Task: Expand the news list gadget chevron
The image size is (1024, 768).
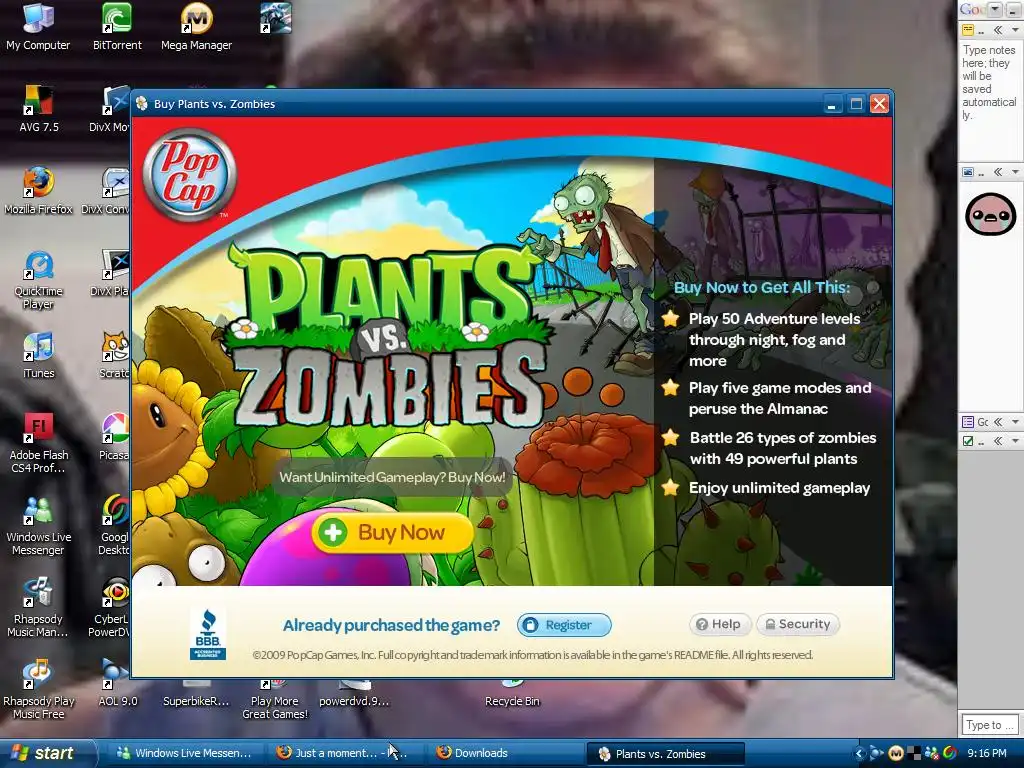Action: pyautogui.click(x=998, y=422)
